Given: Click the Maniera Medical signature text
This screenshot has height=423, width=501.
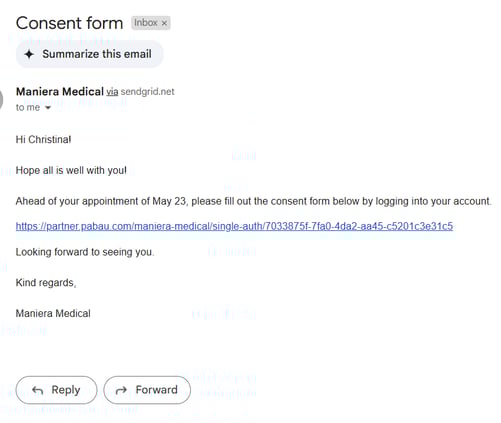Looking at the screenshot, I should click(53, 313).
